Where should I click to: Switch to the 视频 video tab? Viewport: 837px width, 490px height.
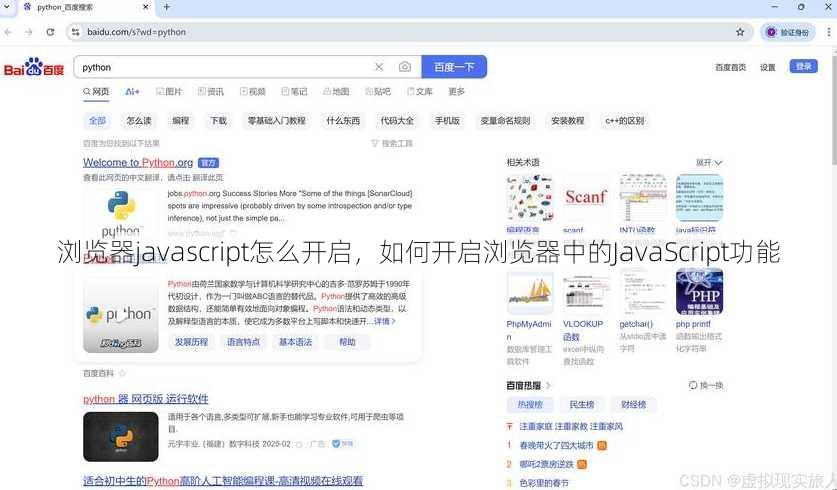click(252, 92)
